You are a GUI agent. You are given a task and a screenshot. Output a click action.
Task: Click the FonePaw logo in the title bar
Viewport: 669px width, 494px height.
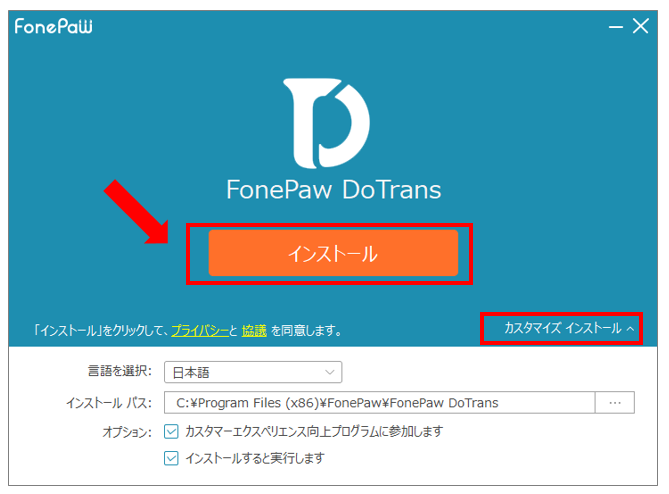click(53, 26)
